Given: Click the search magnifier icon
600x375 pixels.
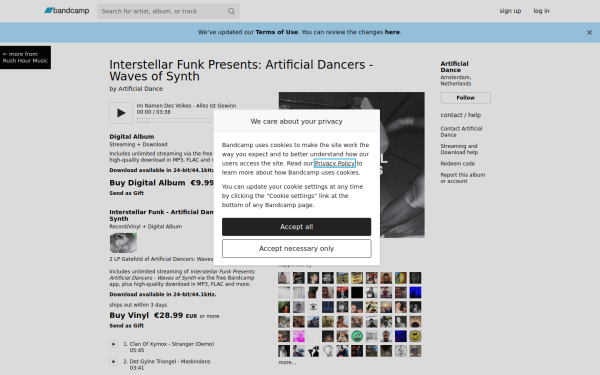Looking at the screenshot, I should pyautogui.click(x=231, y=11).
